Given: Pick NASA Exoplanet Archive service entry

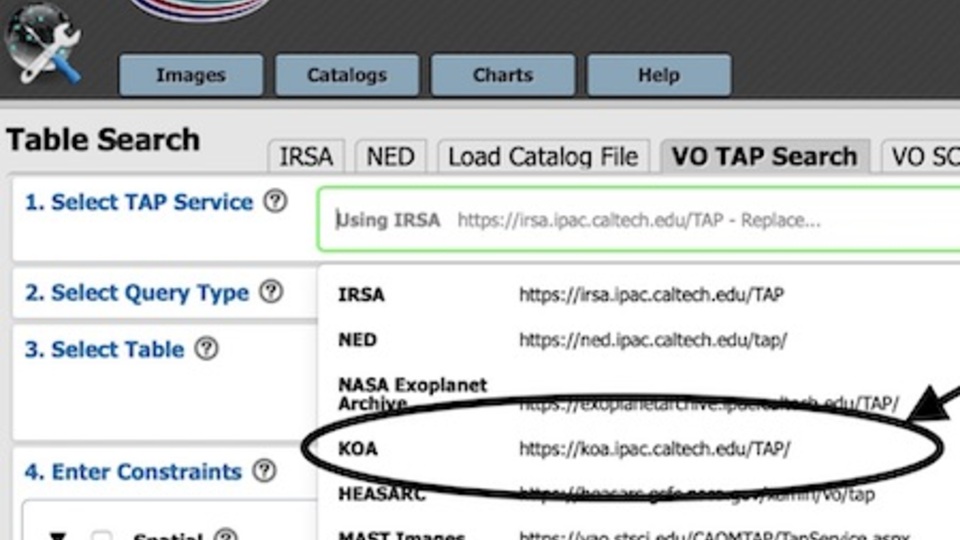Looking at the screenshot, I should [412, 394].
